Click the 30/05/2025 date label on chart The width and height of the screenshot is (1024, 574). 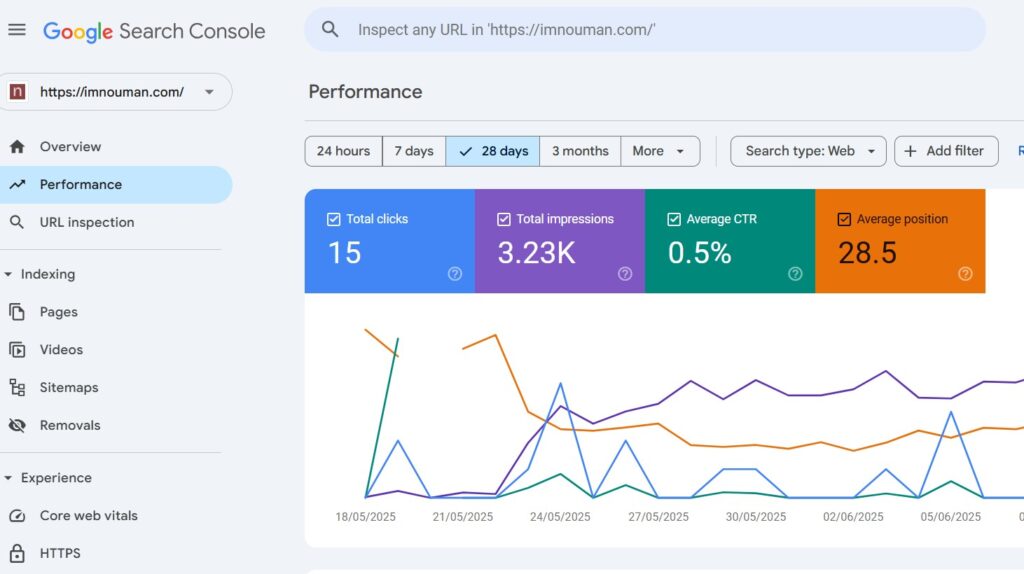[756, 517]
